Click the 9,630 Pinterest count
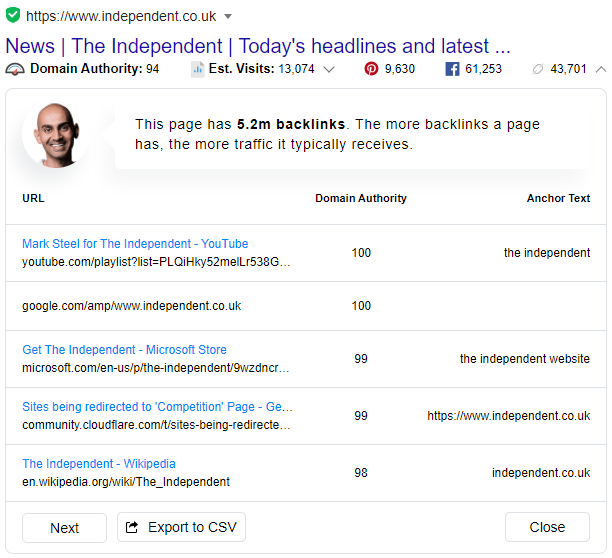 pyautogui.click(x=400, y=69)
